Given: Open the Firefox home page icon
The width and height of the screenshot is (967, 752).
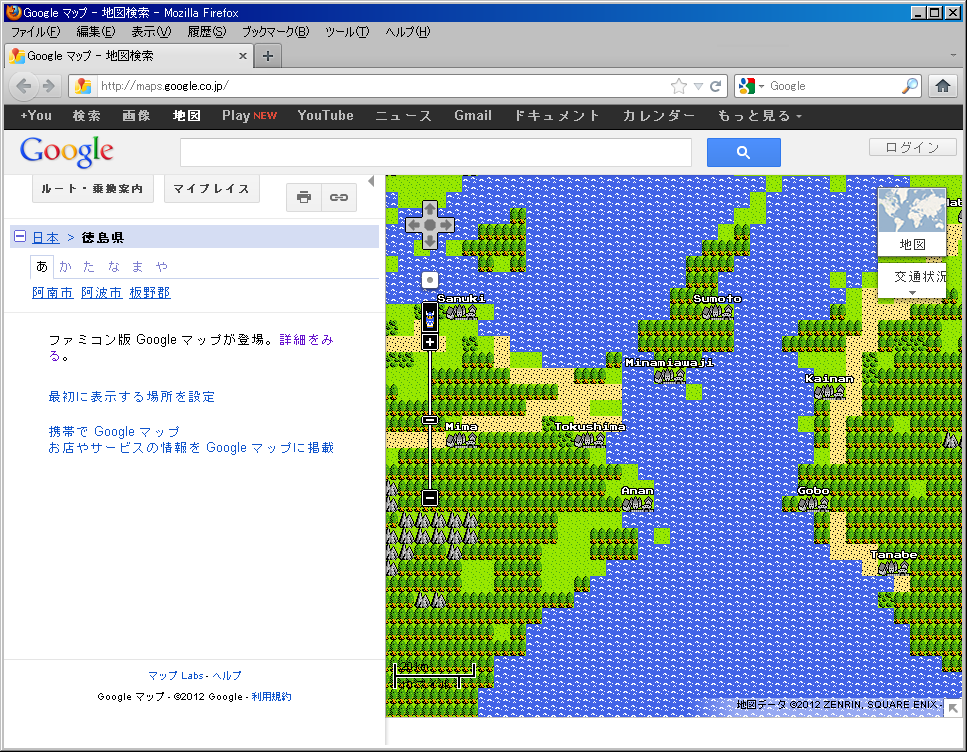Looking at the screenshot, I should (x=942, y=86).
